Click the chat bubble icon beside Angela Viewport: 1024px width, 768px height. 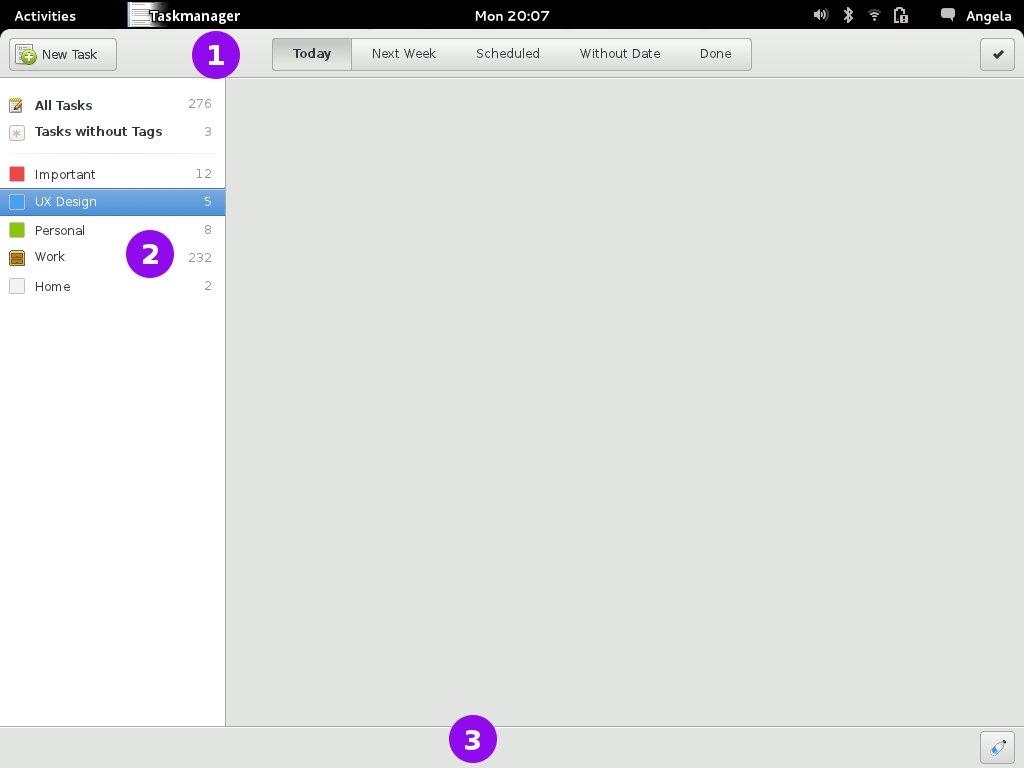coord(947,15)
